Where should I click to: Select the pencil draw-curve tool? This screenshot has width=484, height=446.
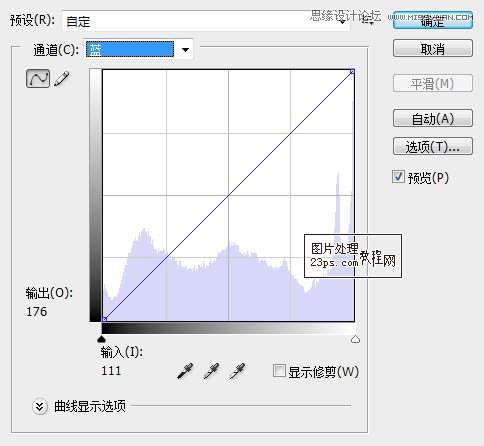point(62,79)
